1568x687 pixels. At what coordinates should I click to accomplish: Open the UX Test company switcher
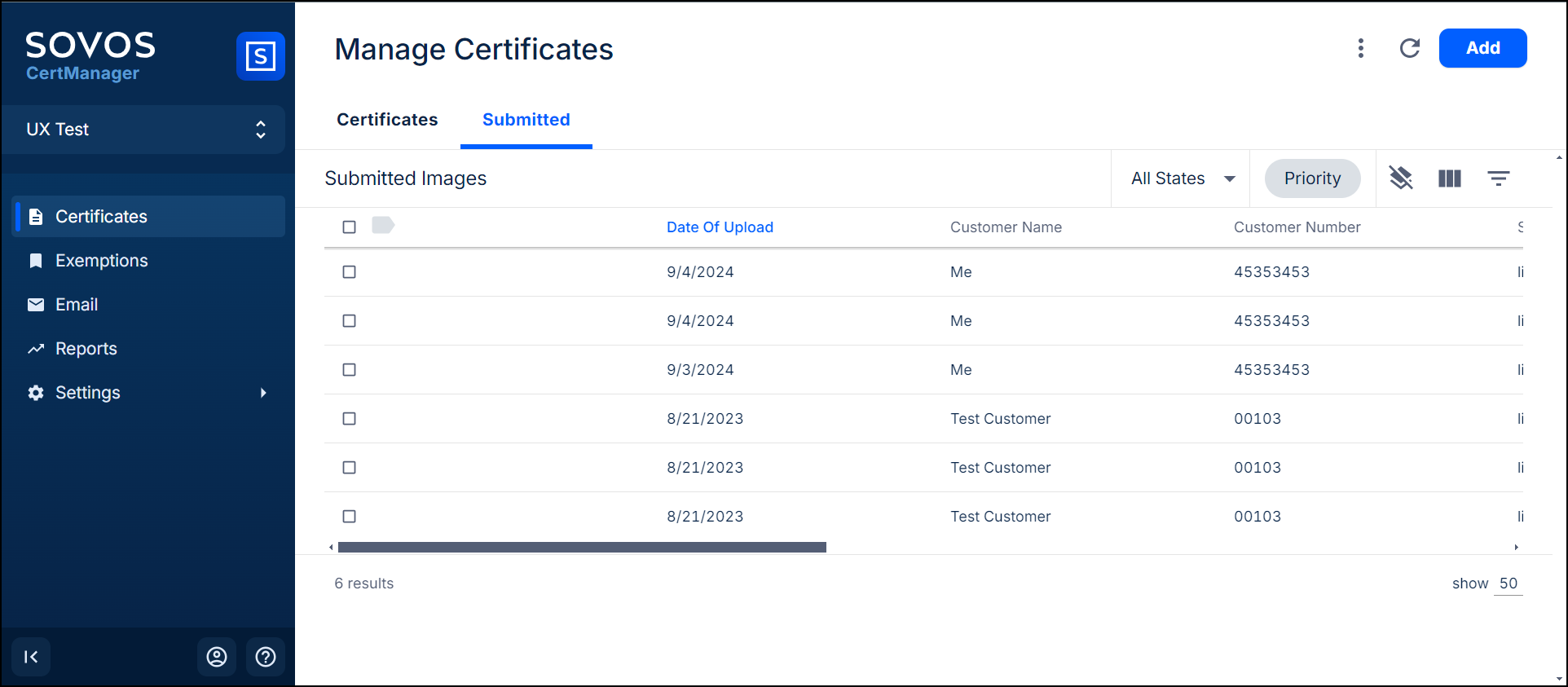[x=144, y=130]
